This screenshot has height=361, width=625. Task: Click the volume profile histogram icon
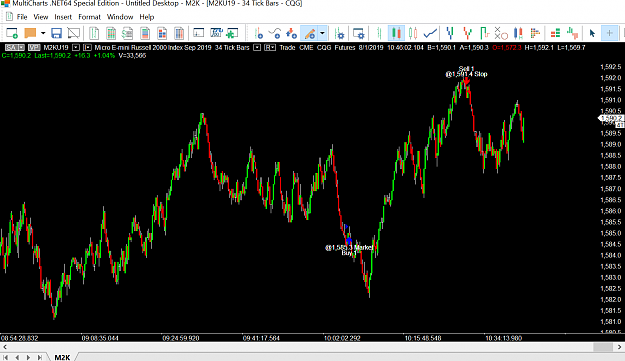[x=535, y=33]
